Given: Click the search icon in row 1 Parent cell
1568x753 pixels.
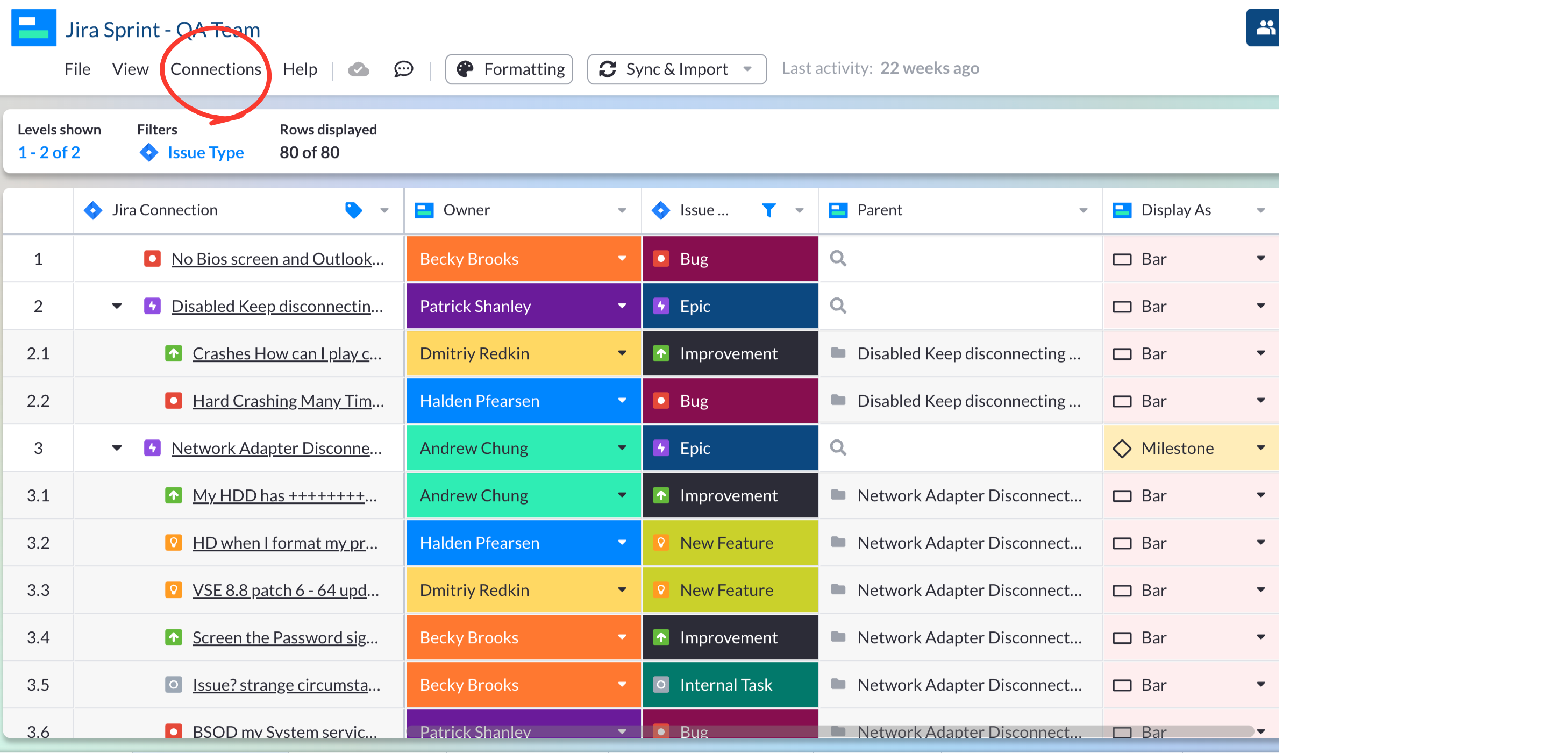Looking at the screenshot, I should tap(838, 259).
